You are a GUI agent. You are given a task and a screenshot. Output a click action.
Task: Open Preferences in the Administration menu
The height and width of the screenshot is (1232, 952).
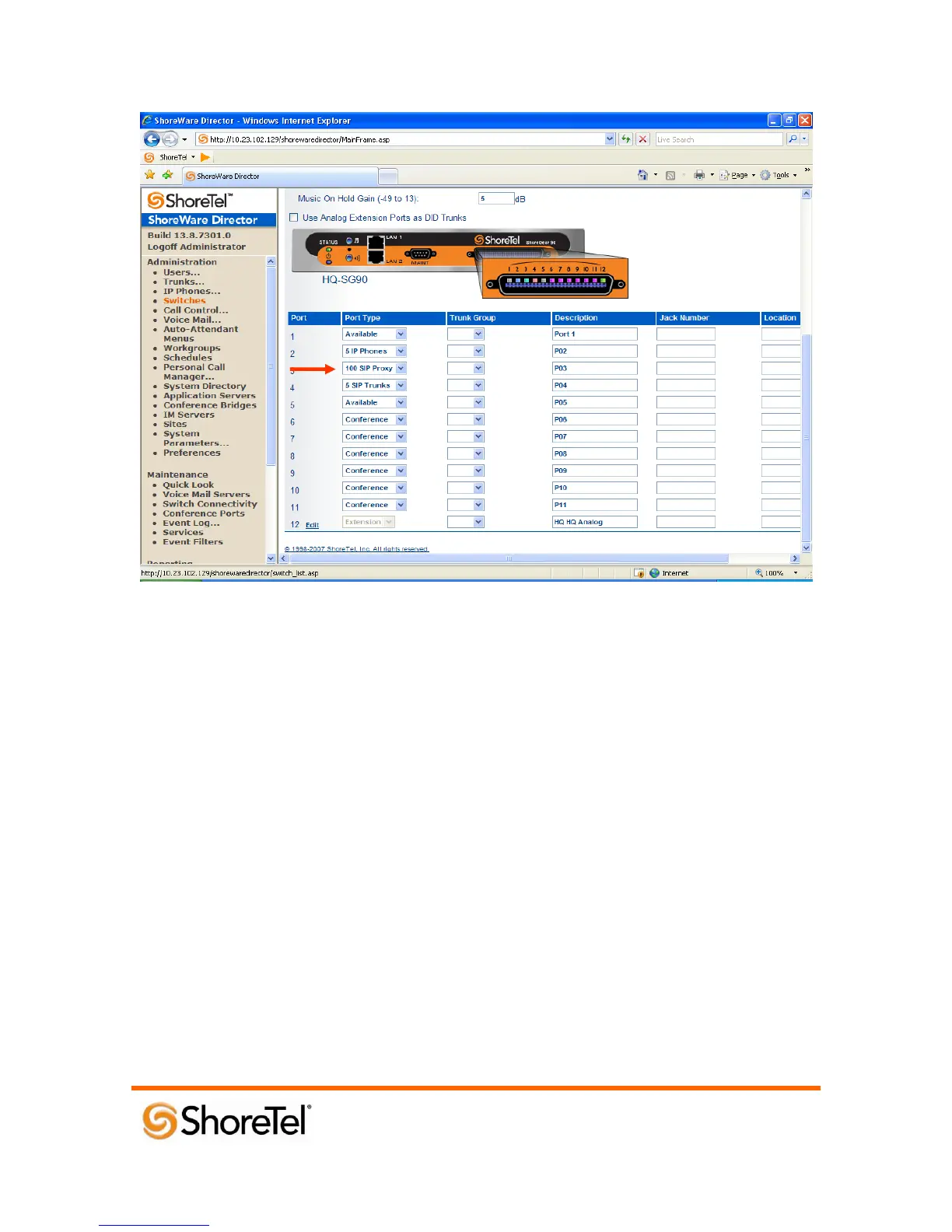pos(191,453)
